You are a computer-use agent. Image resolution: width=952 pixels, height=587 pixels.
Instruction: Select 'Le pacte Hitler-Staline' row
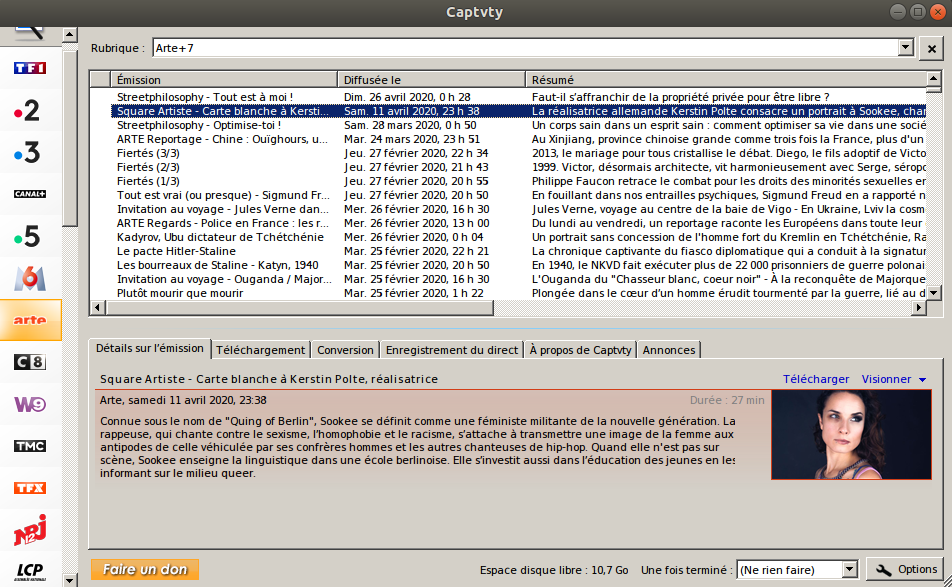pos(508,251)
